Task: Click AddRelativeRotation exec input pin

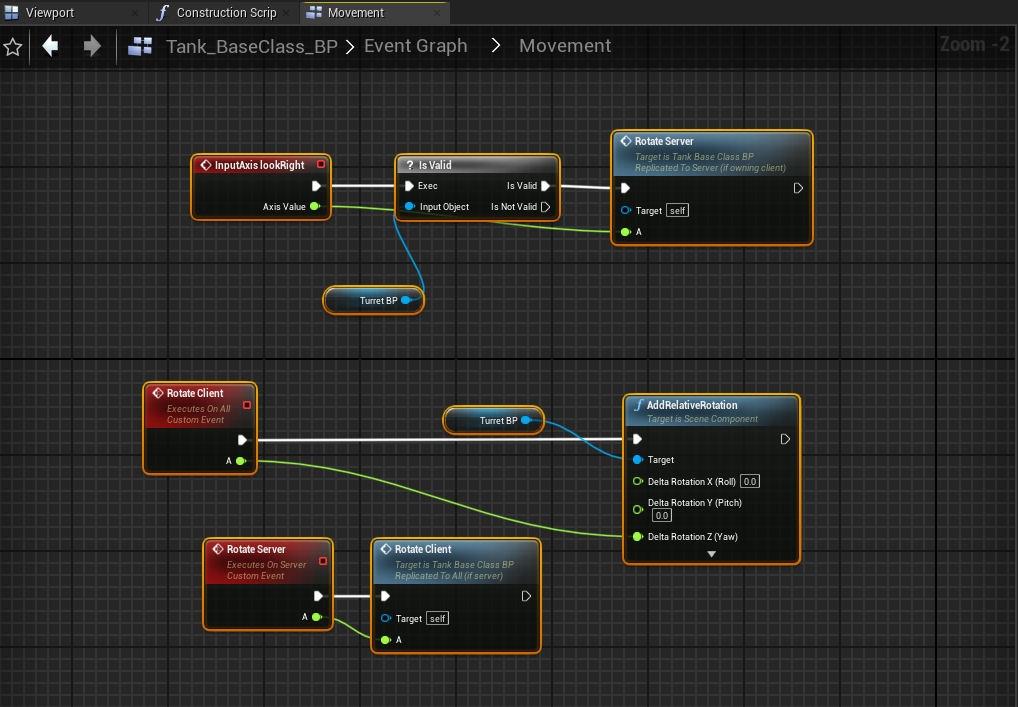Action: pyautogui.click(x=637, y=440)
